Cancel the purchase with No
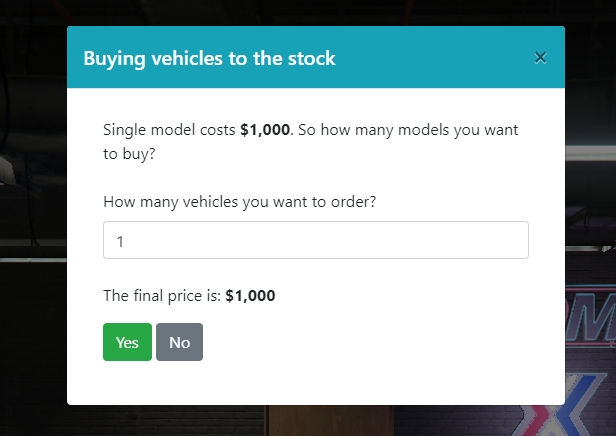This screenshot has height=436, width=616. click(x=179, y=342)
